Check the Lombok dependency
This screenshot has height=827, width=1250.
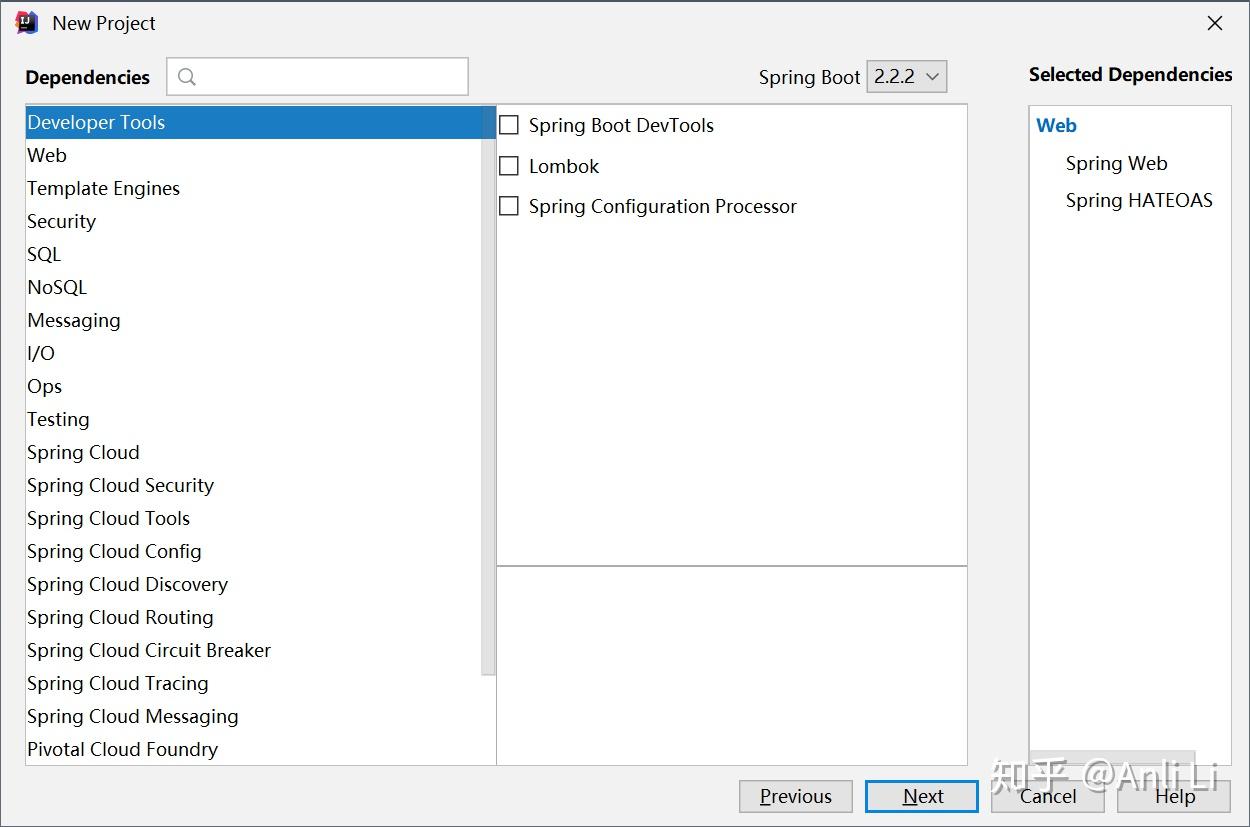coord(509,166)
